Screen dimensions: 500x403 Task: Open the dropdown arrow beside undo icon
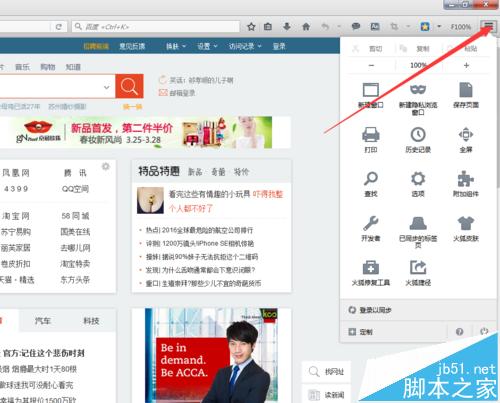point(339,26)
